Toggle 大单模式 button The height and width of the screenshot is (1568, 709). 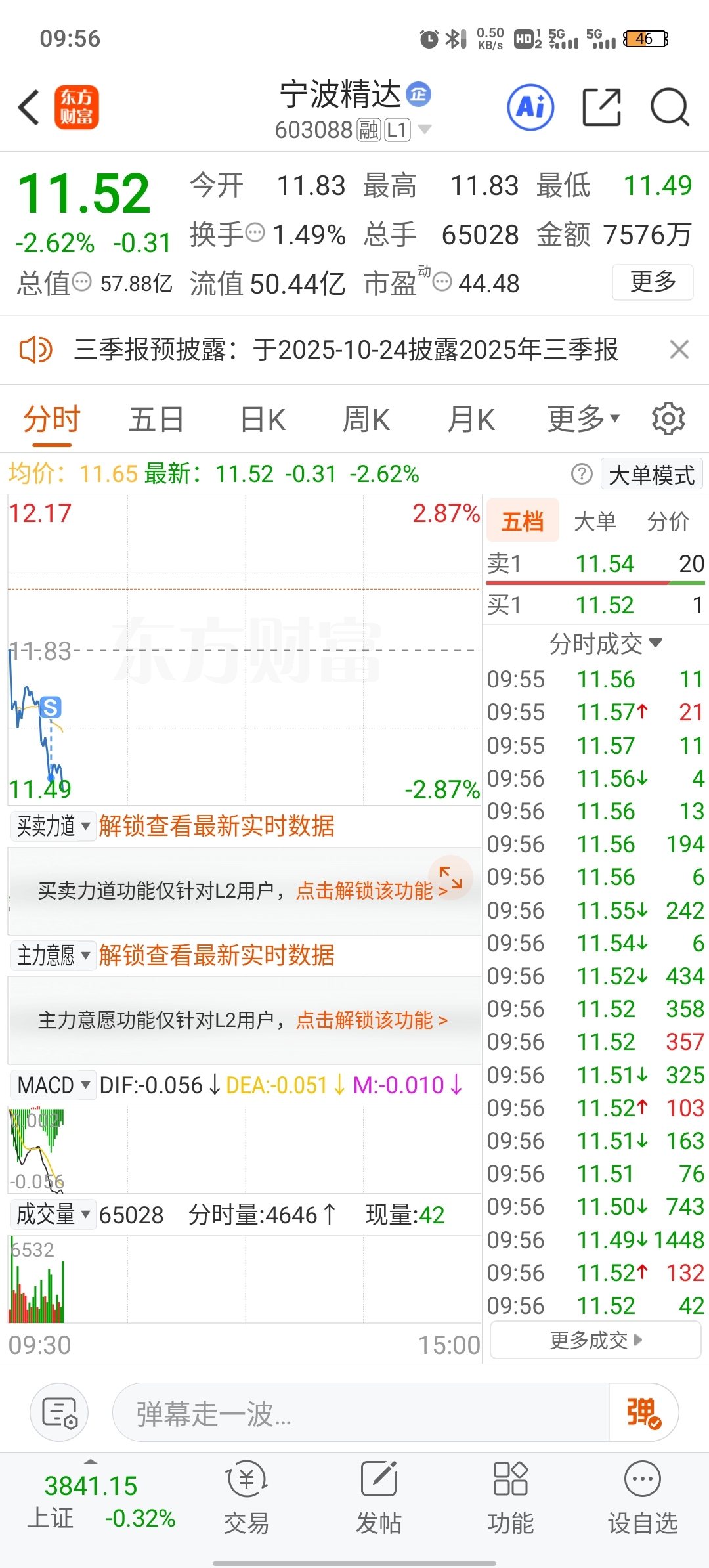point(652,474)
